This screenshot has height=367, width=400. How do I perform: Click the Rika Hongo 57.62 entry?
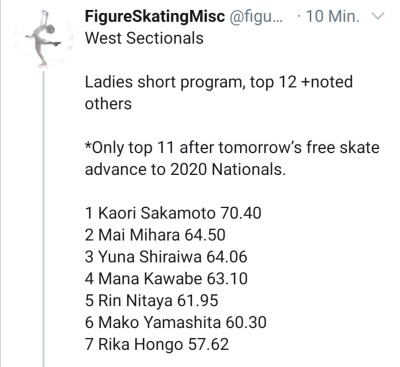click(x=157, y=344)
